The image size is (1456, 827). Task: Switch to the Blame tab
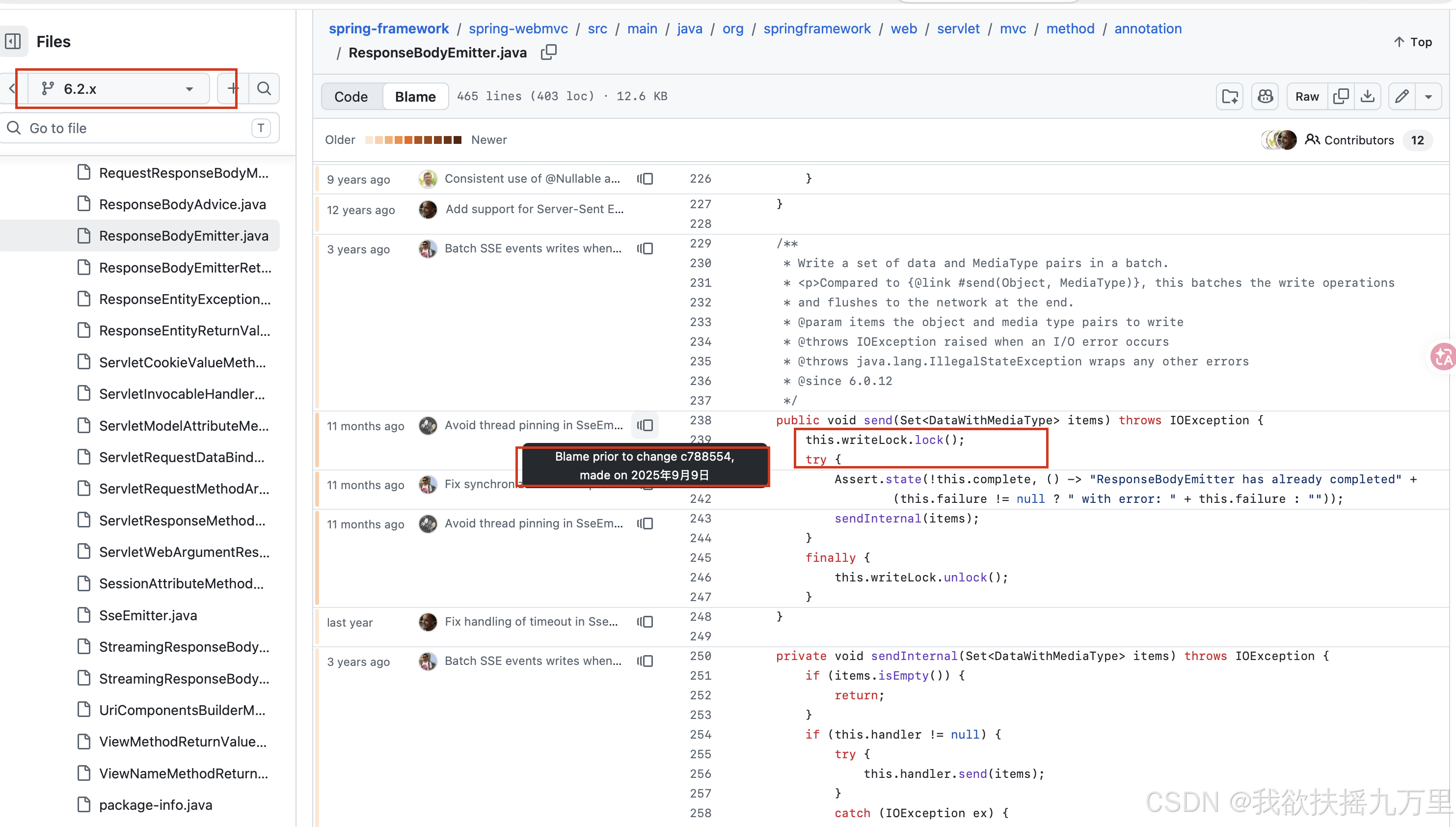(415, 97)
